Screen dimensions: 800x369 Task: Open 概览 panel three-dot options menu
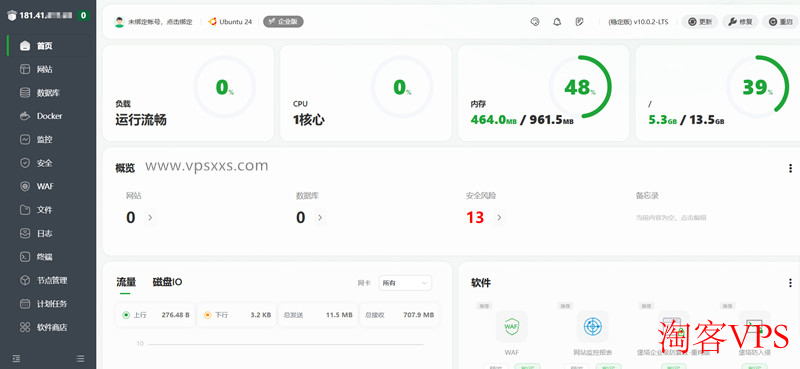790,168
